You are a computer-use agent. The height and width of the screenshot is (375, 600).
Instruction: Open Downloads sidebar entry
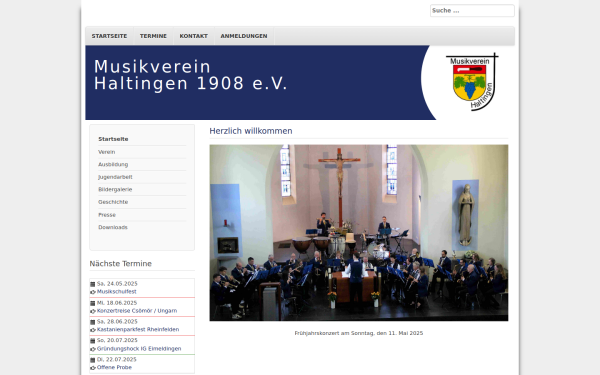coord(113,227)
